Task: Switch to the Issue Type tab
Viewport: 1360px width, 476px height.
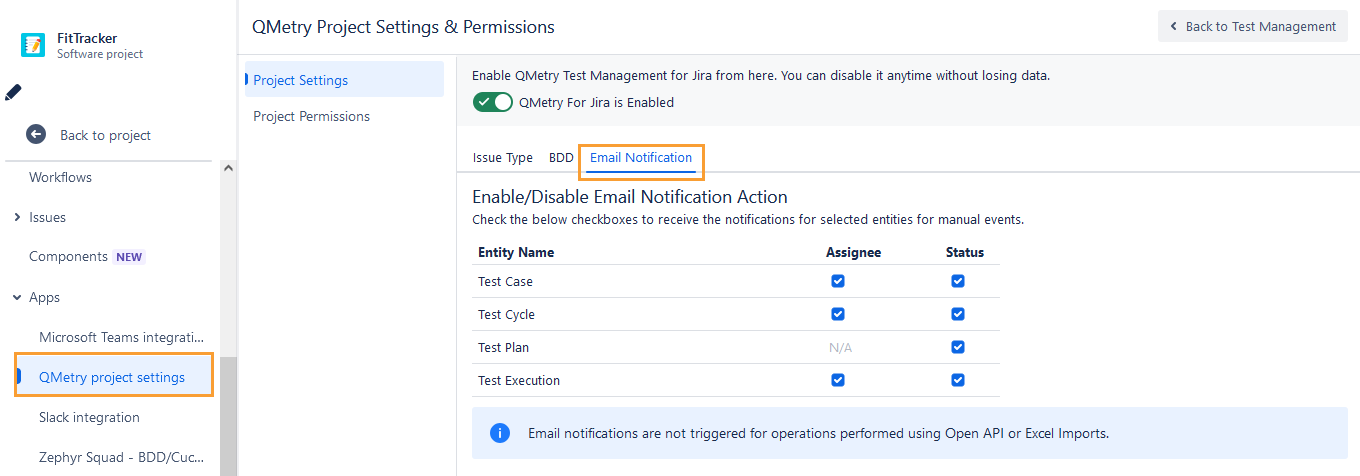Action: pos(503,158)
